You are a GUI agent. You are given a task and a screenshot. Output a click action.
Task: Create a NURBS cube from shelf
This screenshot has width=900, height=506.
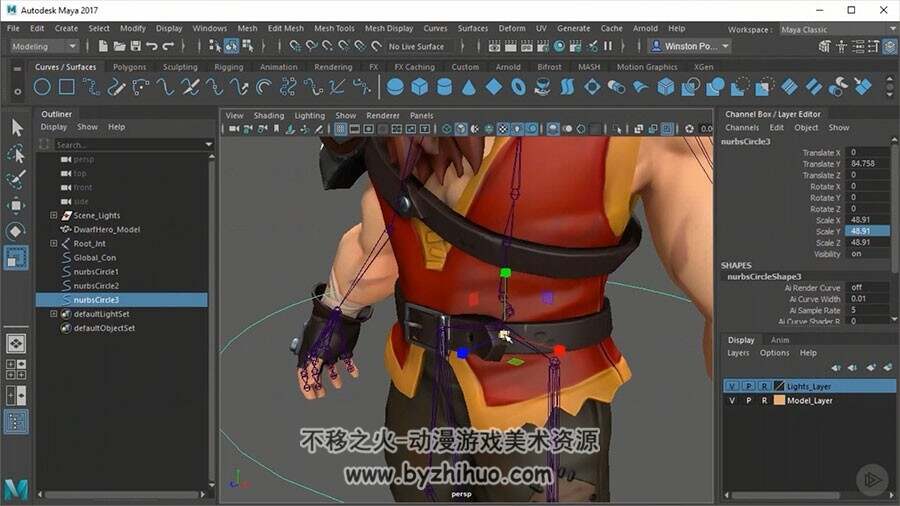tap(420, 87)
